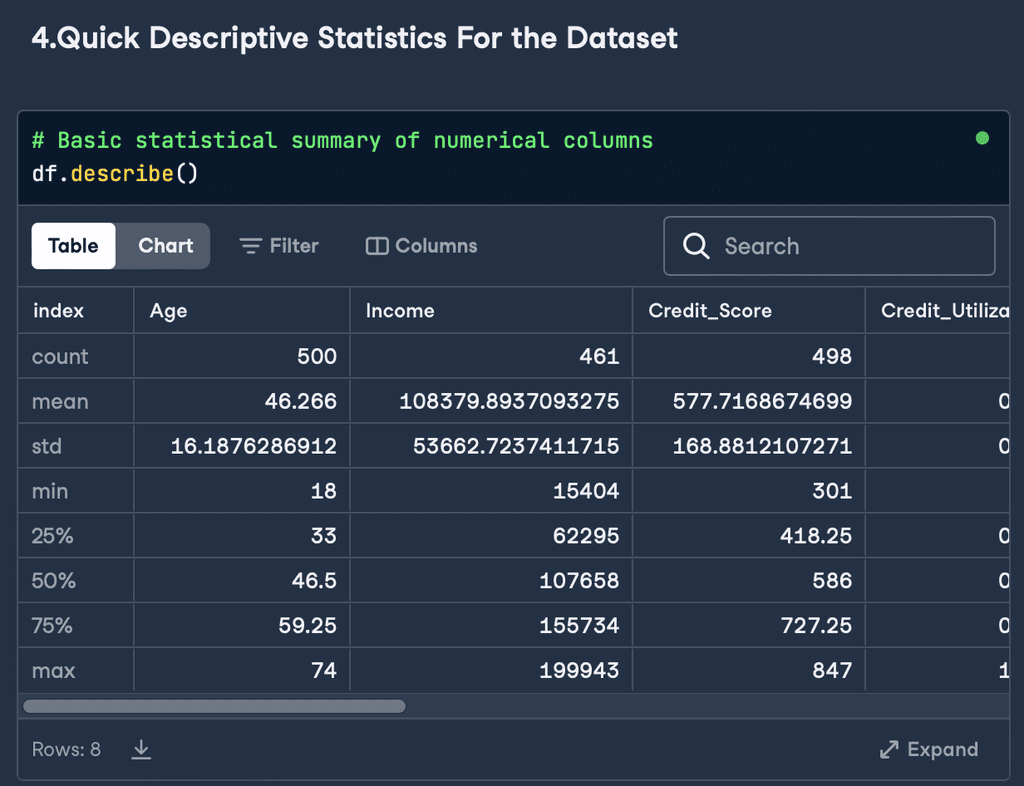
Task: Click the Credit_Score 25% cell 418.25
Action: pos(748,536)
